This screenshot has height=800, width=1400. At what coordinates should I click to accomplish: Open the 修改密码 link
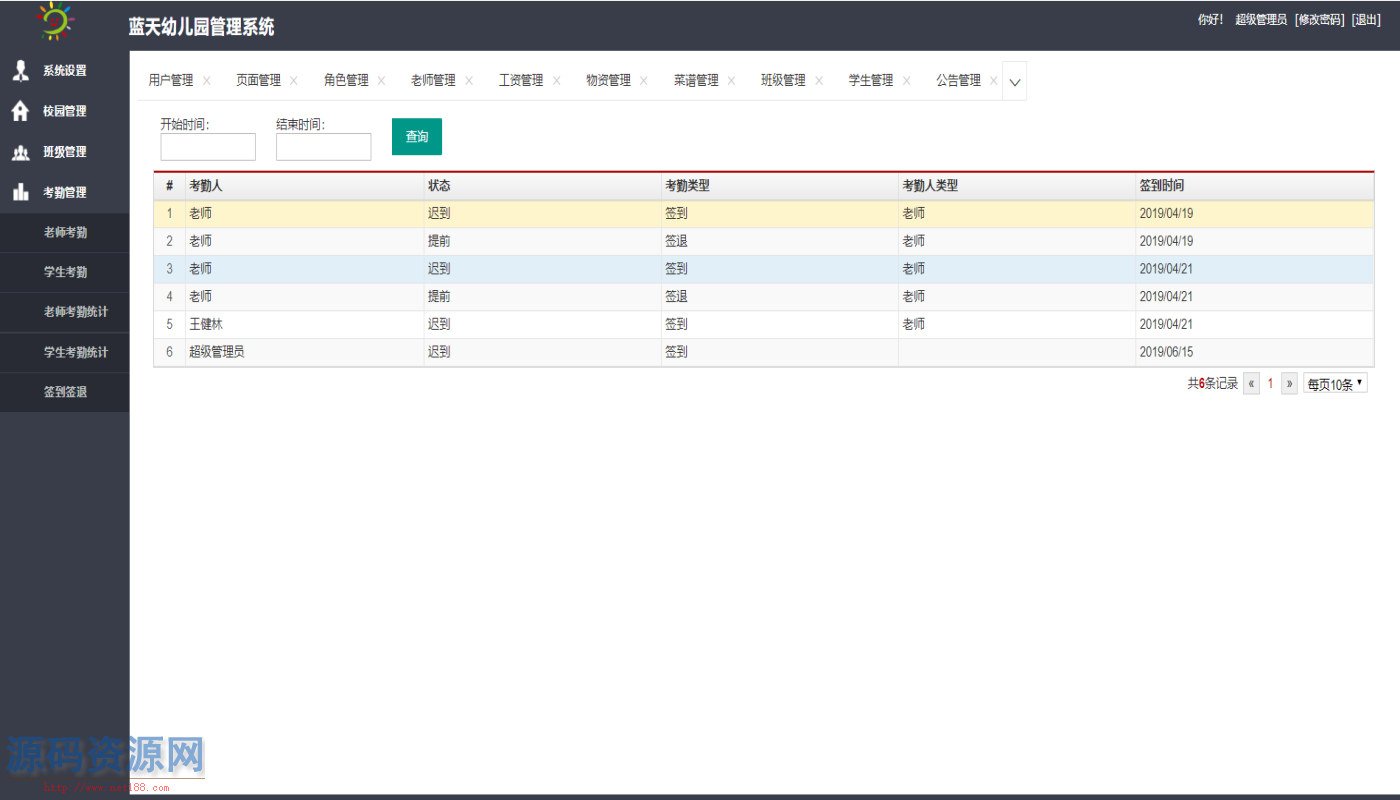(1318, 20)
